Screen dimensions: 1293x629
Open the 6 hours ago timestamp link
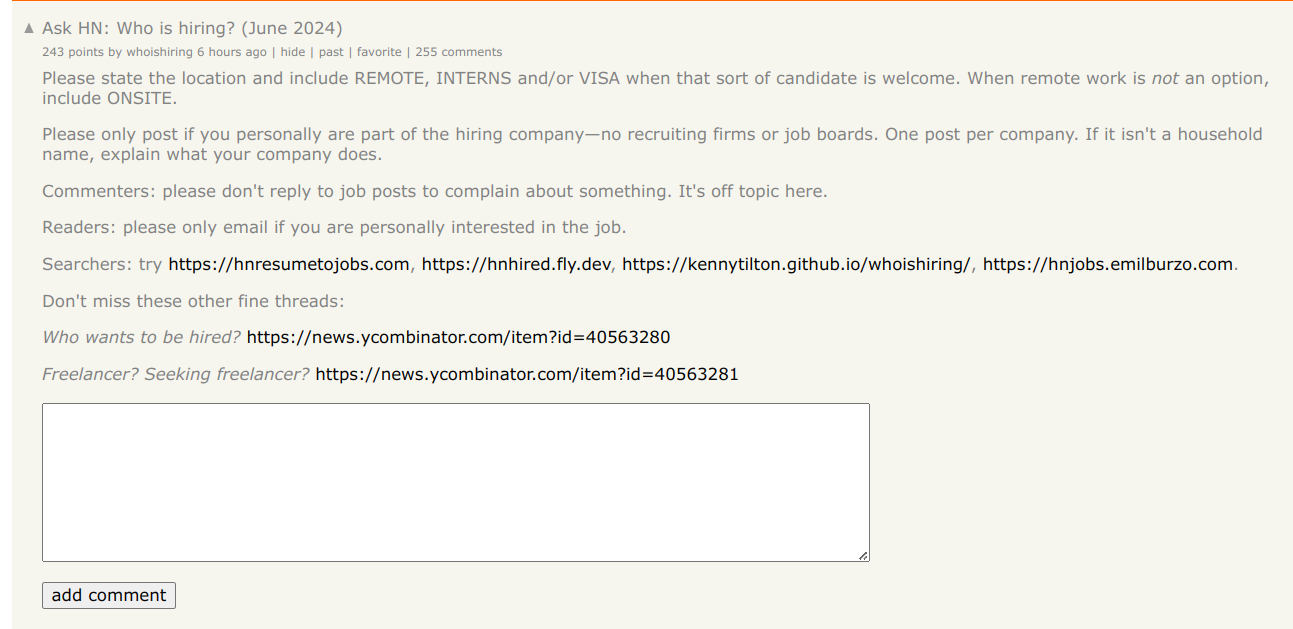(x=232, y=52)
